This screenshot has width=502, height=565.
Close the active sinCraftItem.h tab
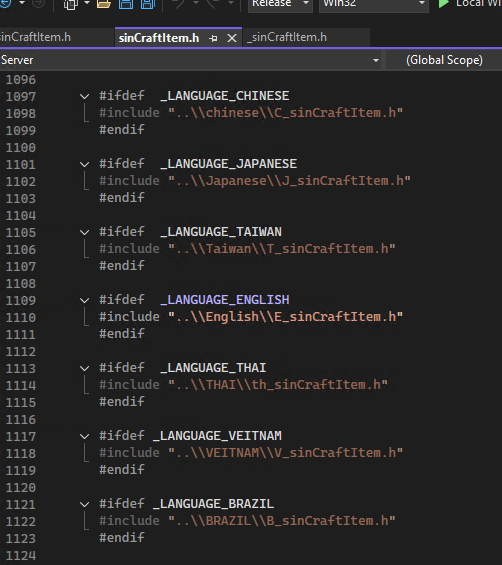coord(232,38)
